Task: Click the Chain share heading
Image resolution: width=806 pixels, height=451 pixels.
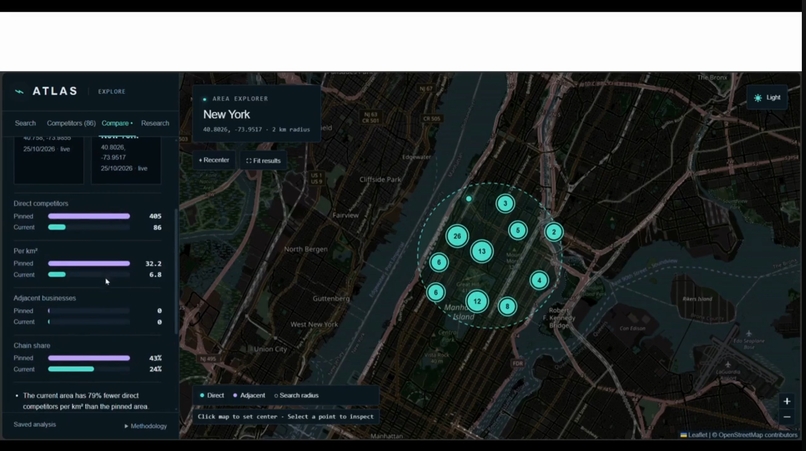Action: [x=32, y=346]
